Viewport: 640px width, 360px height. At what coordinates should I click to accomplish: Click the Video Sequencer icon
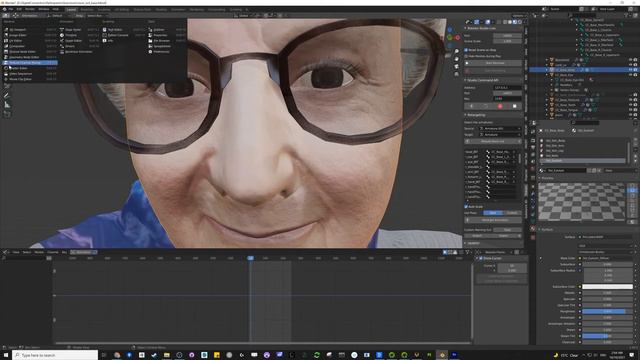coord(6,74)
